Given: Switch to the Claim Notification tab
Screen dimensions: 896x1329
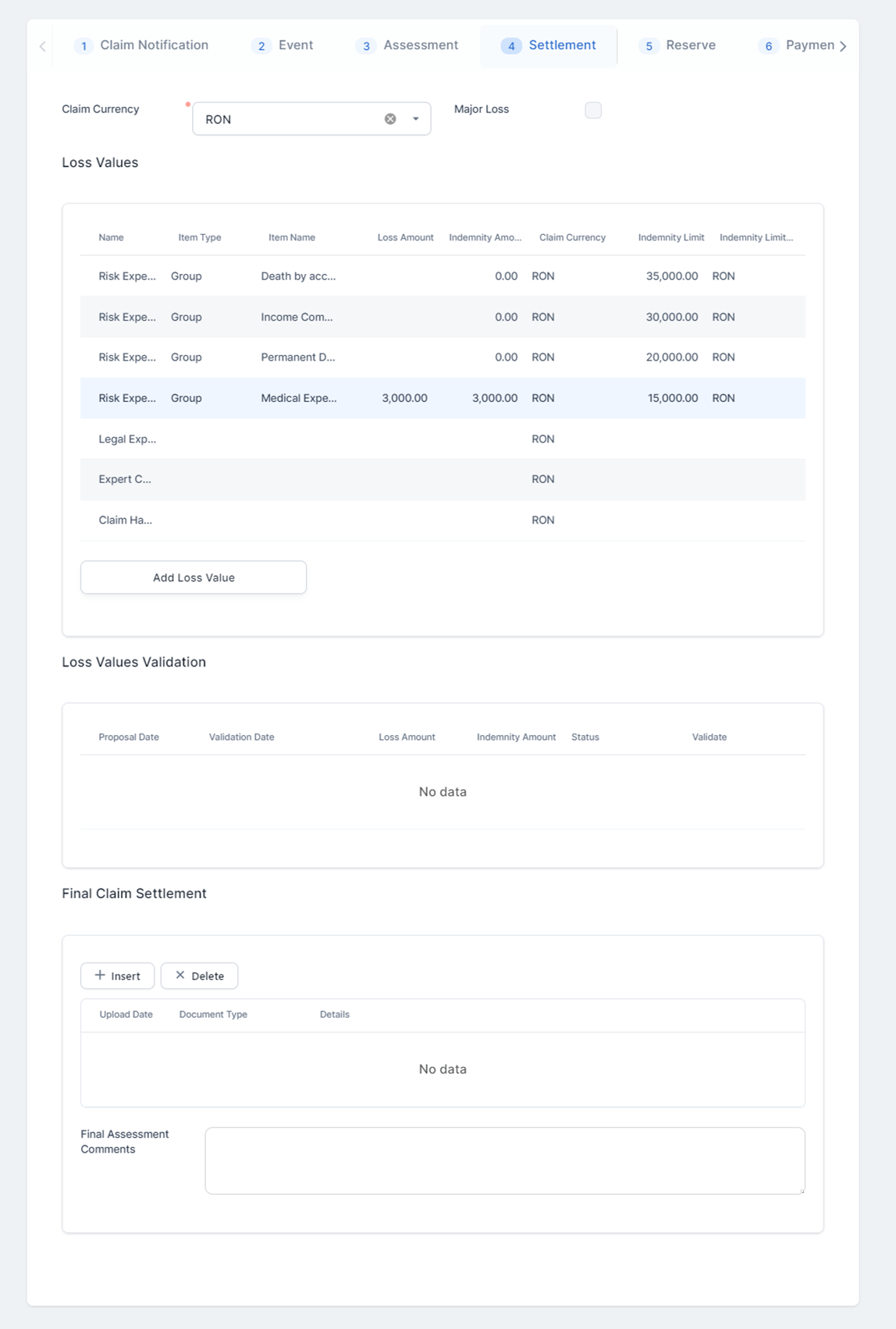Looking at the screenshot, I should point(142,45).
